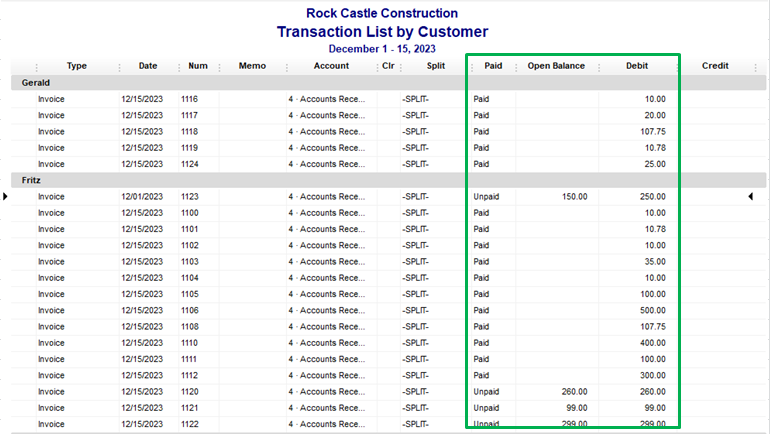The width and height of the screenshot is (770, 434).
Task: Click the 35.00 debit amount
Action: 655,261
